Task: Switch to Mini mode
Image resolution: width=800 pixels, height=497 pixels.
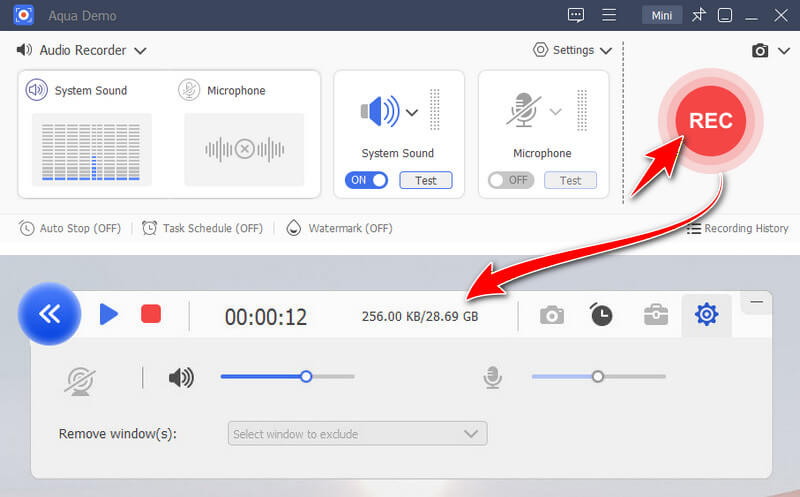Action: coord(662,15)
